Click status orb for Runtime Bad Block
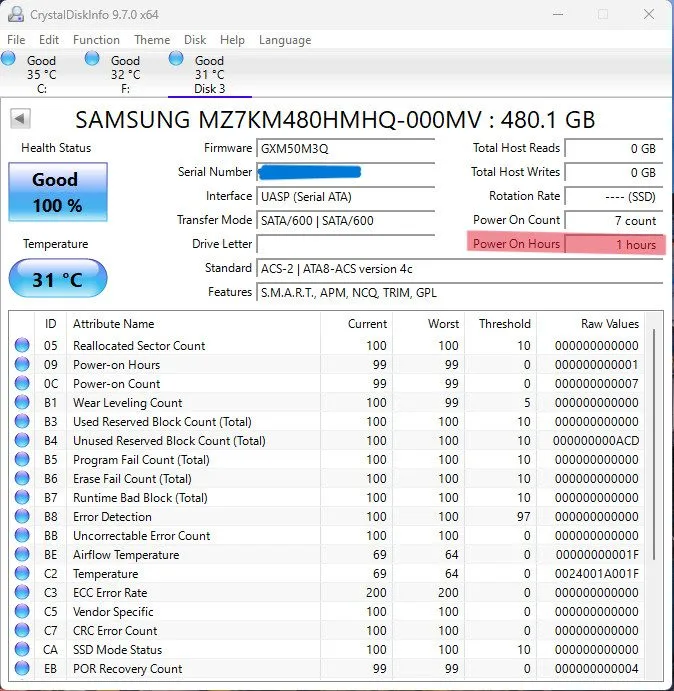 point(22,497)
